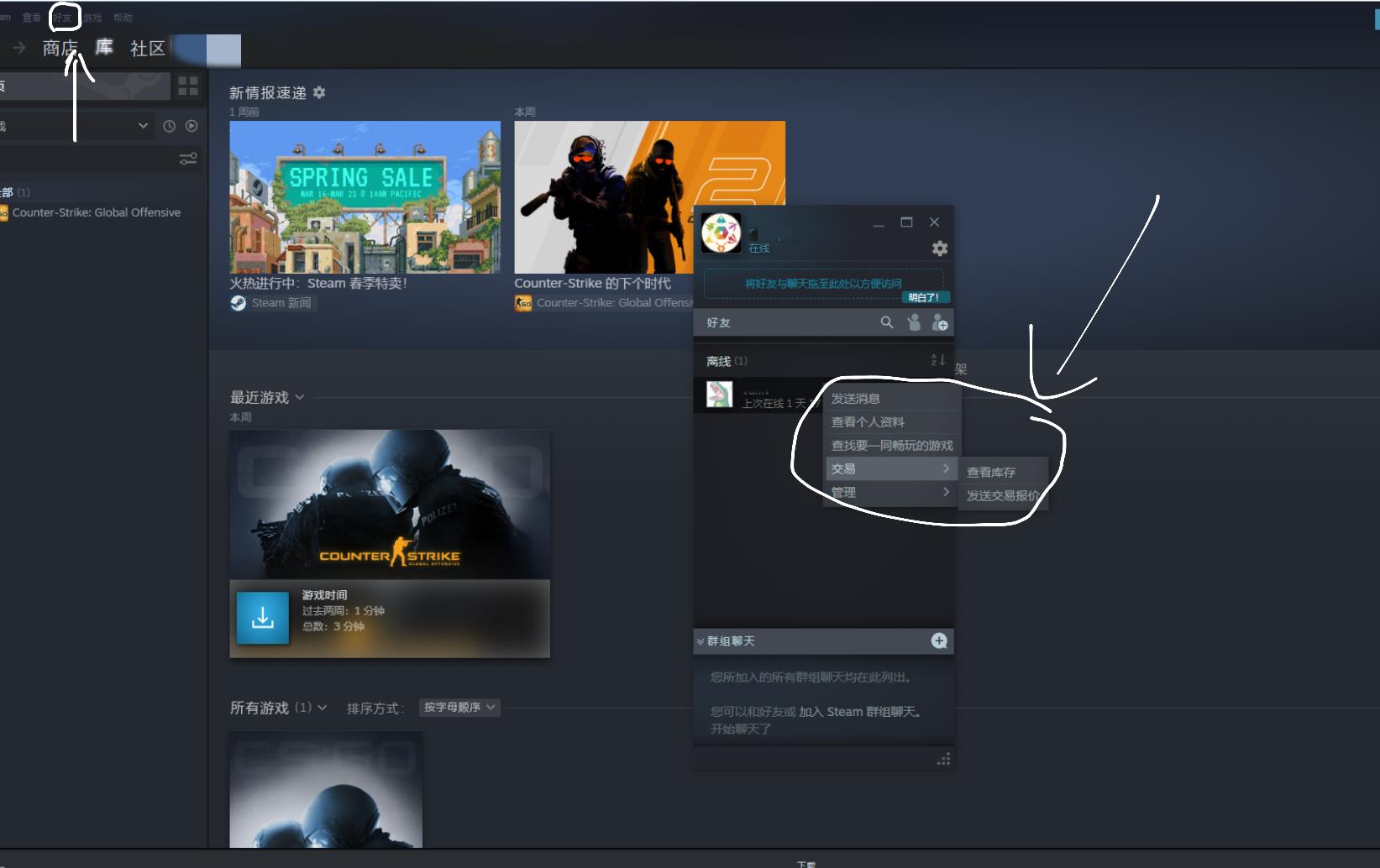Click the blue download button for Counter-Strike

[263, 618]
